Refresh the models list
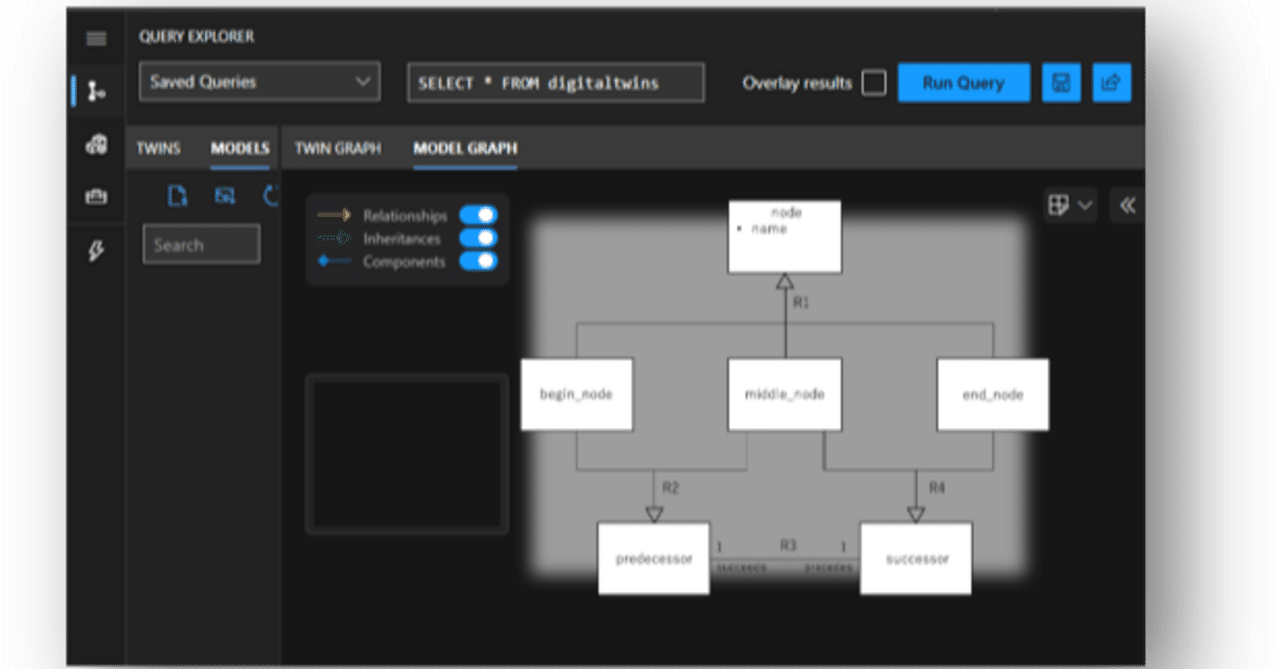 point(270,196)
